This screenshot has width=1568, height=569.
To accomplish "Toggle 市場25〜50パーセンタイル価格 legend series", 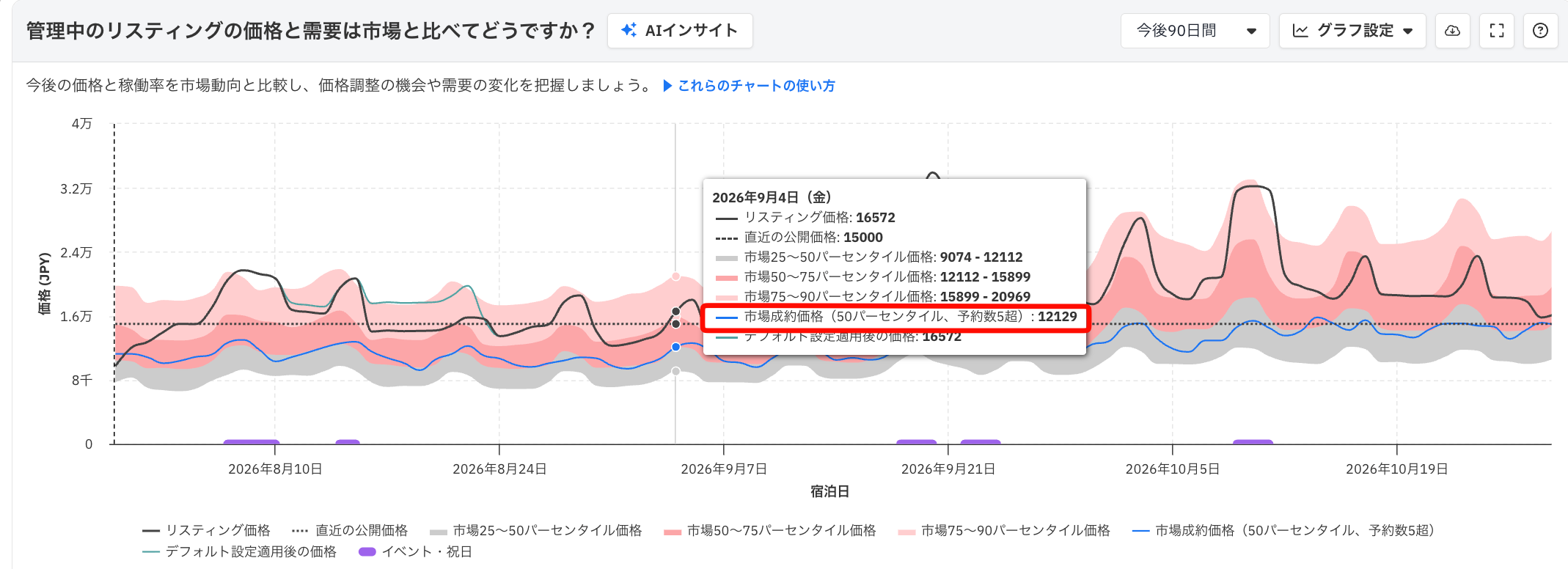I will click(536, 530).
